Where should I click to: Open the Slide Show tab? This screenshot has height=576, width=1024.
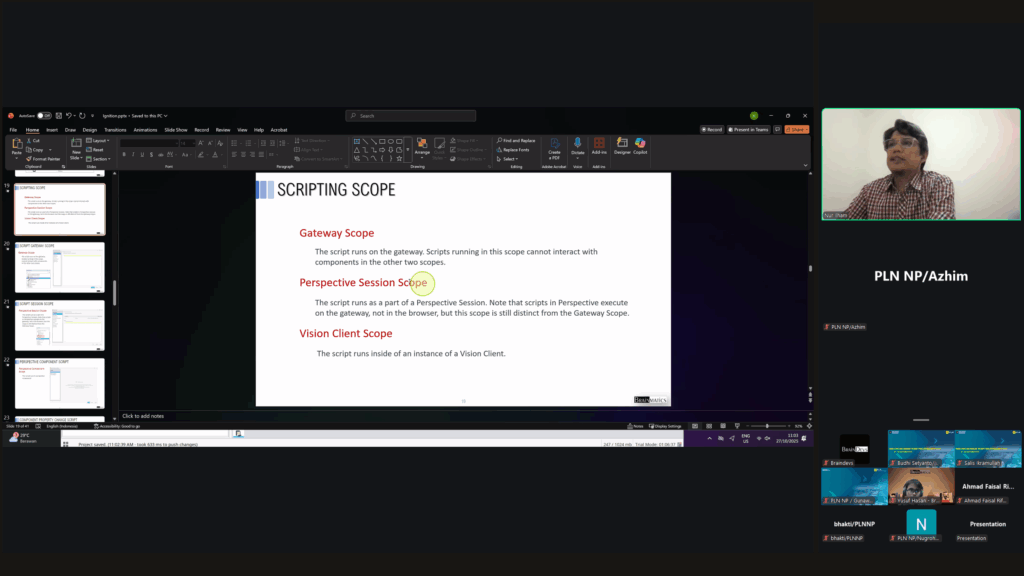[x=176, y=130]
